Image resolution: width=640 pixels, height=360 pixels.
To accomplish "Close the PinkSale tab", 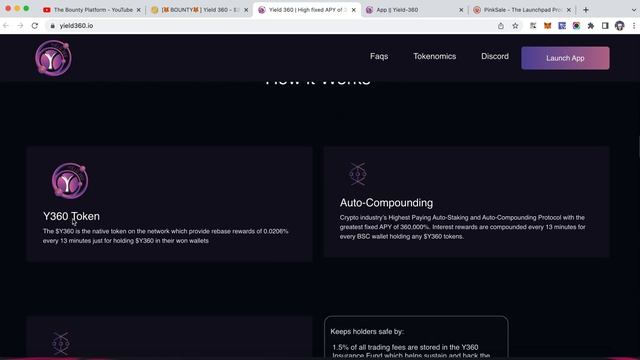I will pos(569,10).
